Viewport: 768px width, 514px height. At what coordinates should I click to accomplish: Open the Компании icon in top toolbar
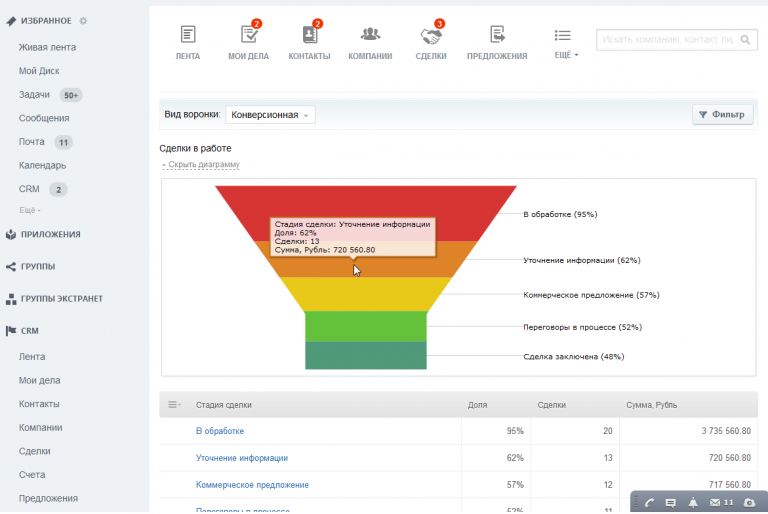(370, 37)
